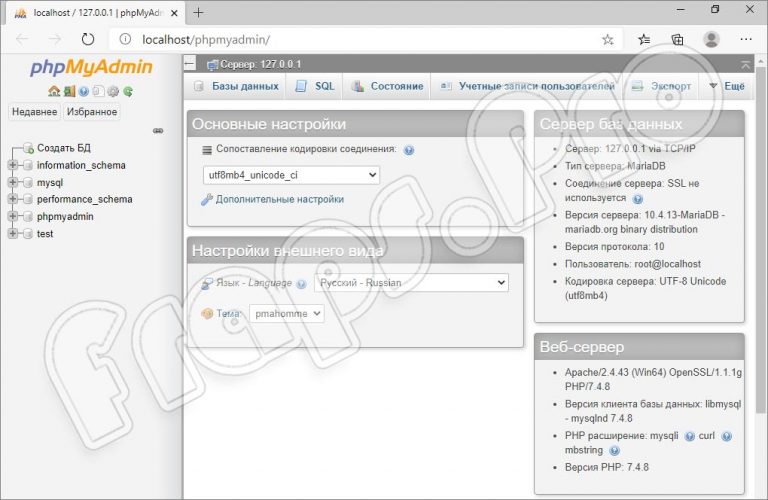The height and width of the screenshot is (500, 768).
Task: Add page to favorites star icon
Action: coord(607,40)
